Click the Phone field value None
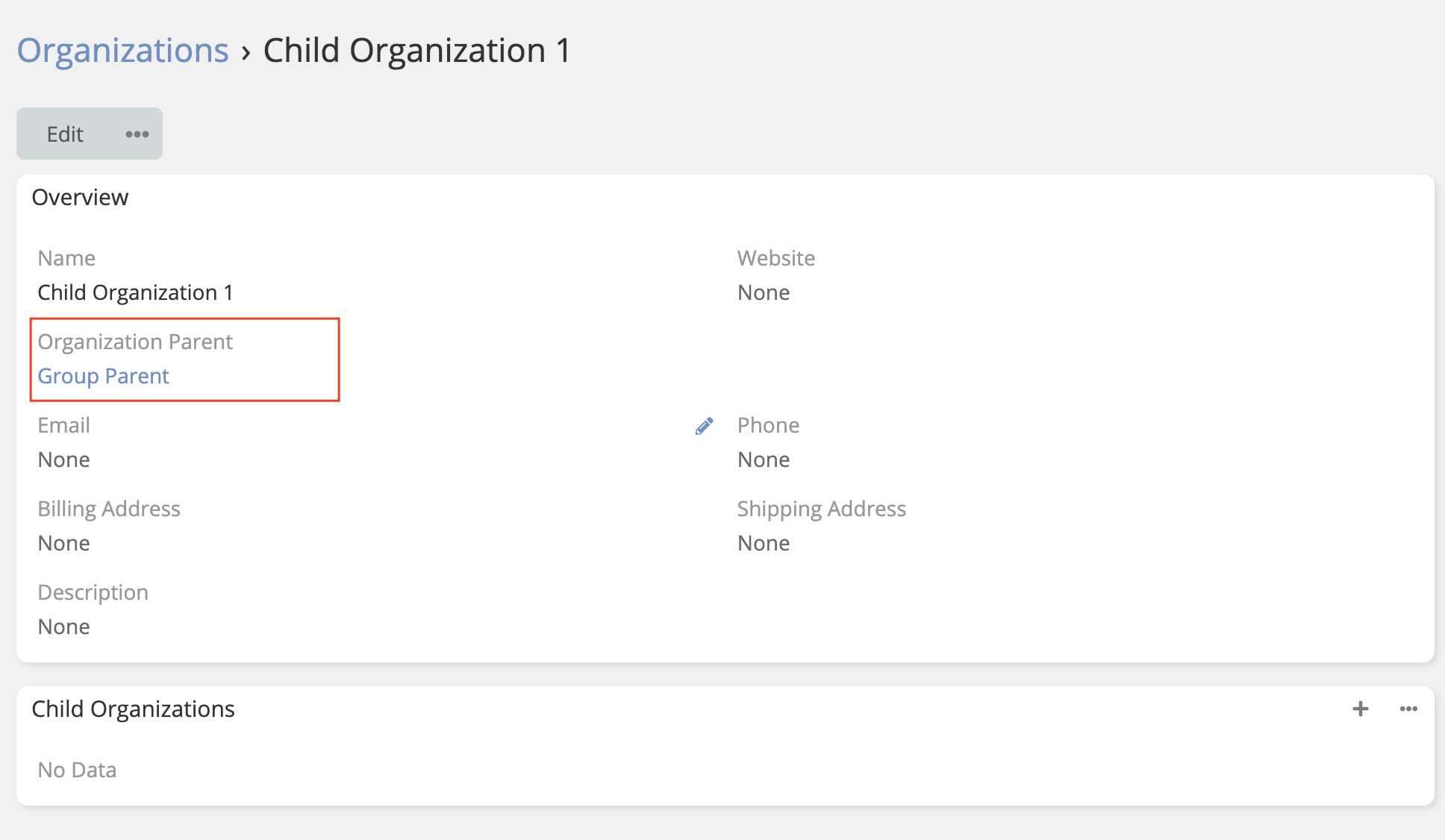The image size is (1445, 840). [764, 460]
